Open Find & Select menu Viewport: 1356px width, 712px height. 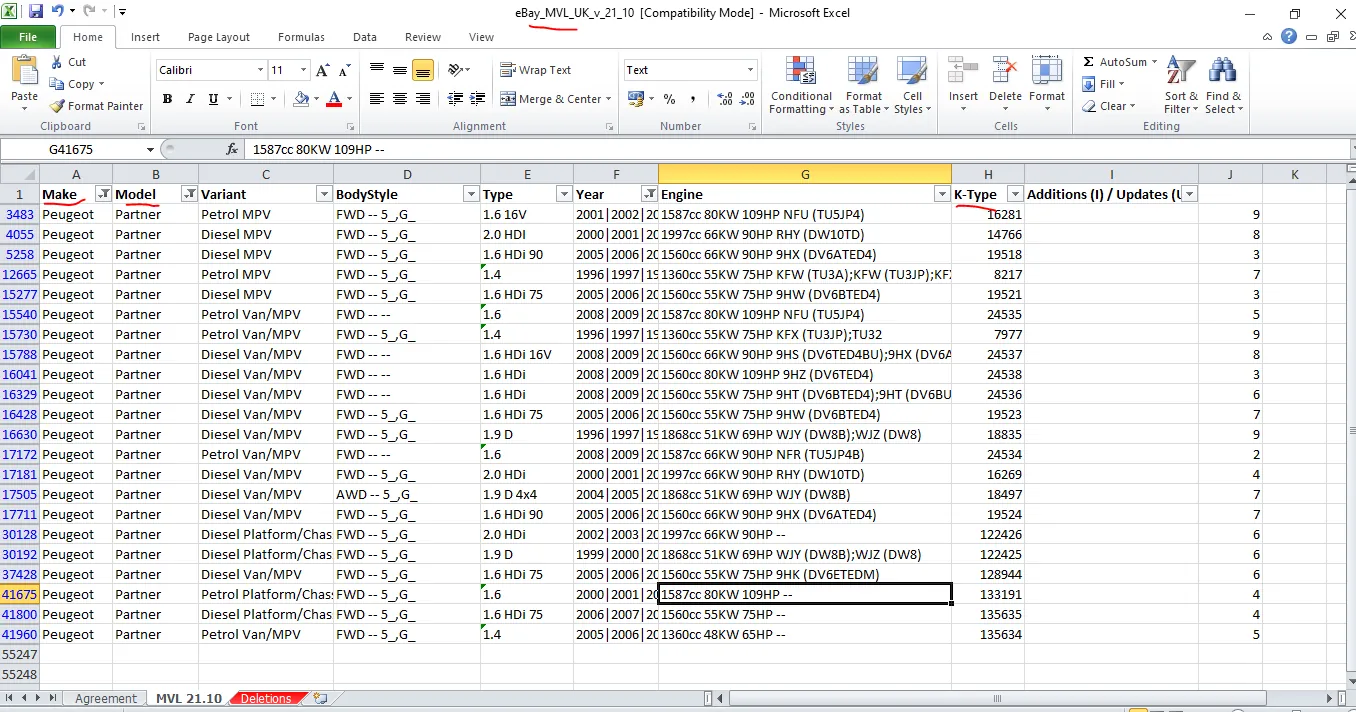(x=1223, y=86)
